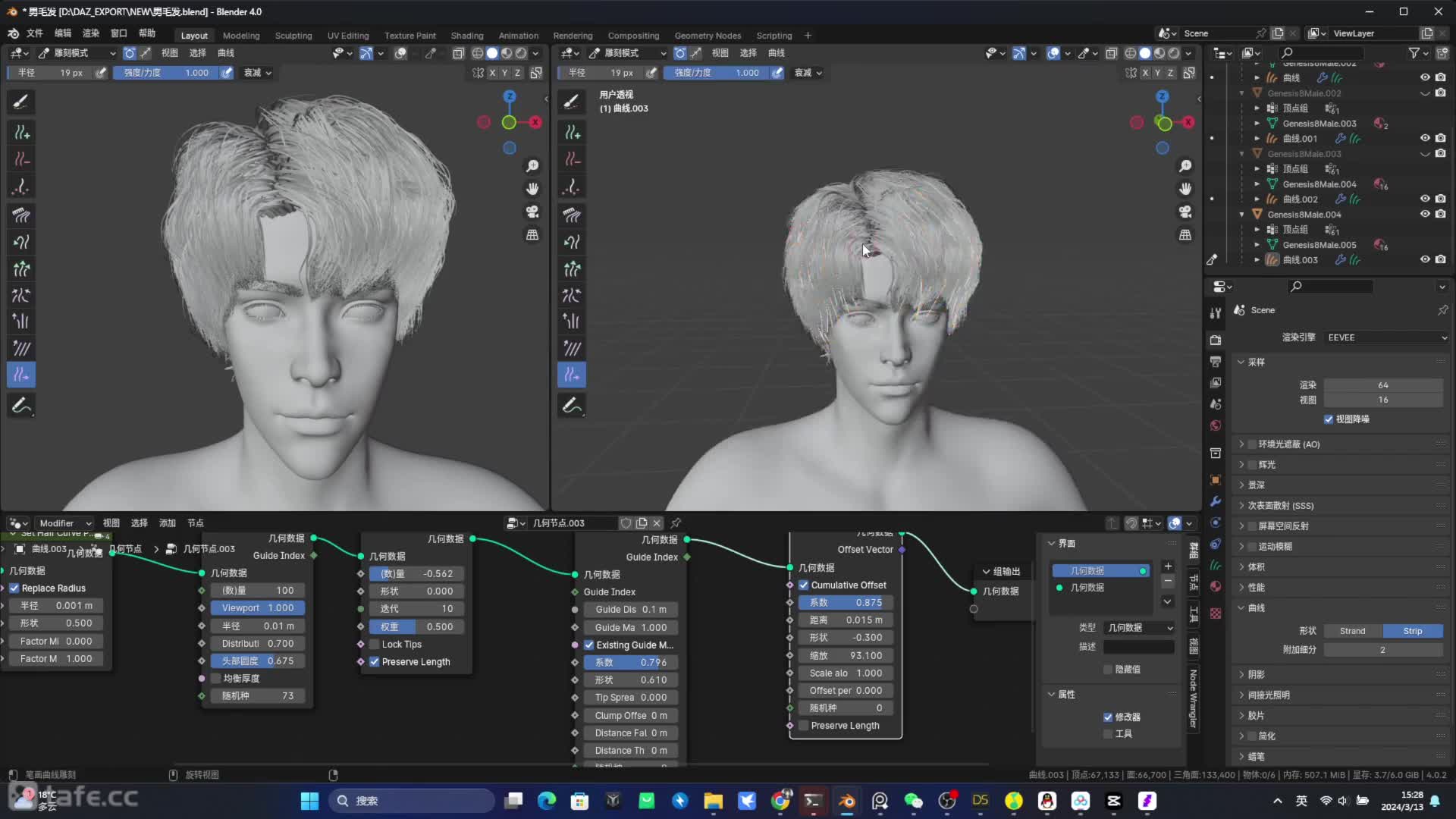Screen dimensions: 1456x819
Task: Switch to the Modeling workspace tab
Action: [241, 36]
